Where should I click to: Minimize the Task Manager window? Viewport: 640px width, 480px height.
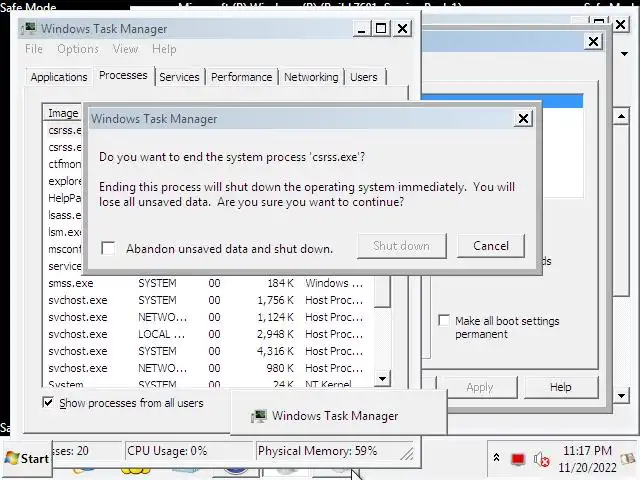[x=362, y=29]
